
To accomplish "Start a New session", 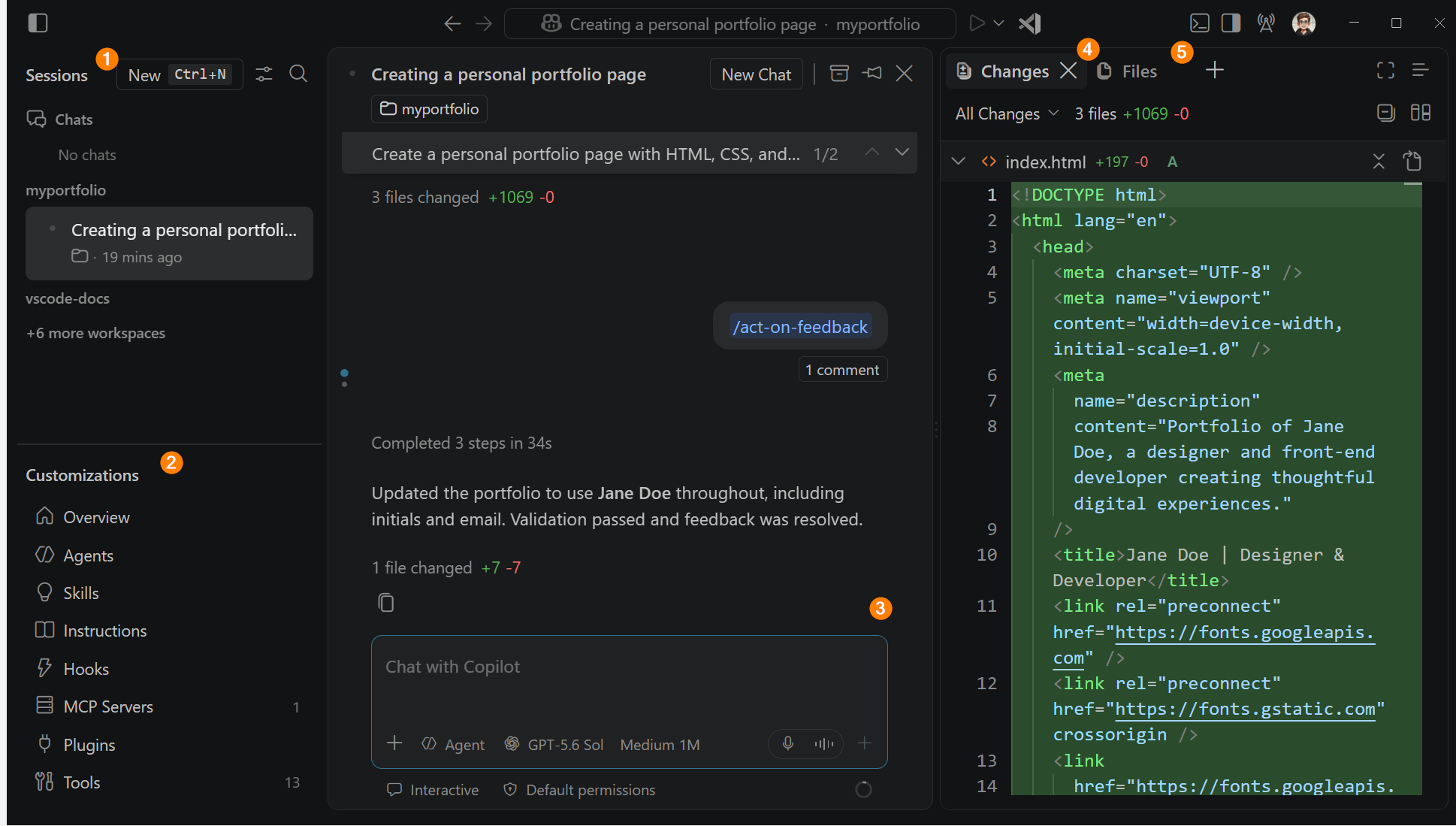I will [x=180, y=74].
